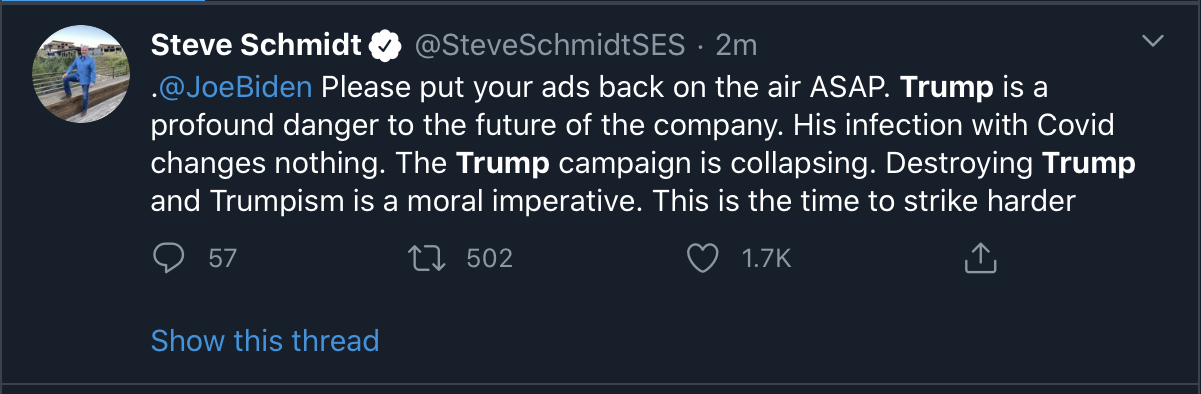Follow the @JoeBiden mention link
This screenshot has width=1201, height=394.
click(x=234, y=86)
